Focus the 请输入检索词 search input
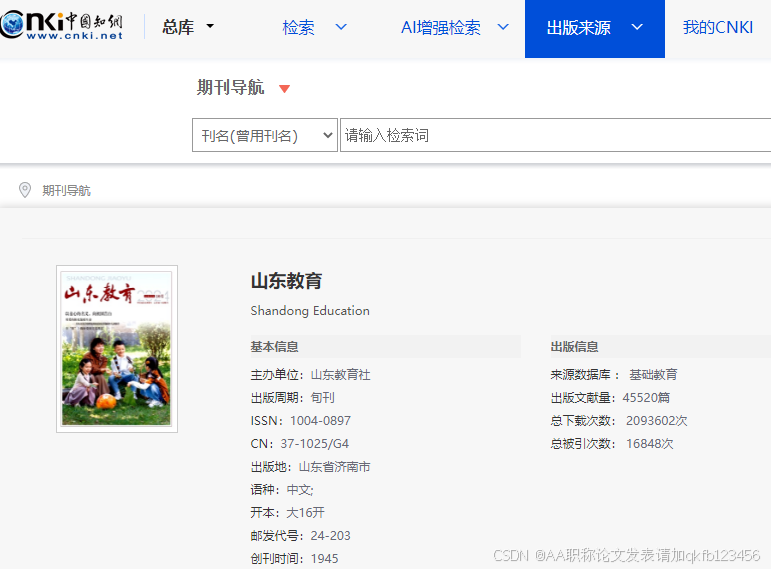The height and width of the screenshot is (569, 771). (556, 135)
